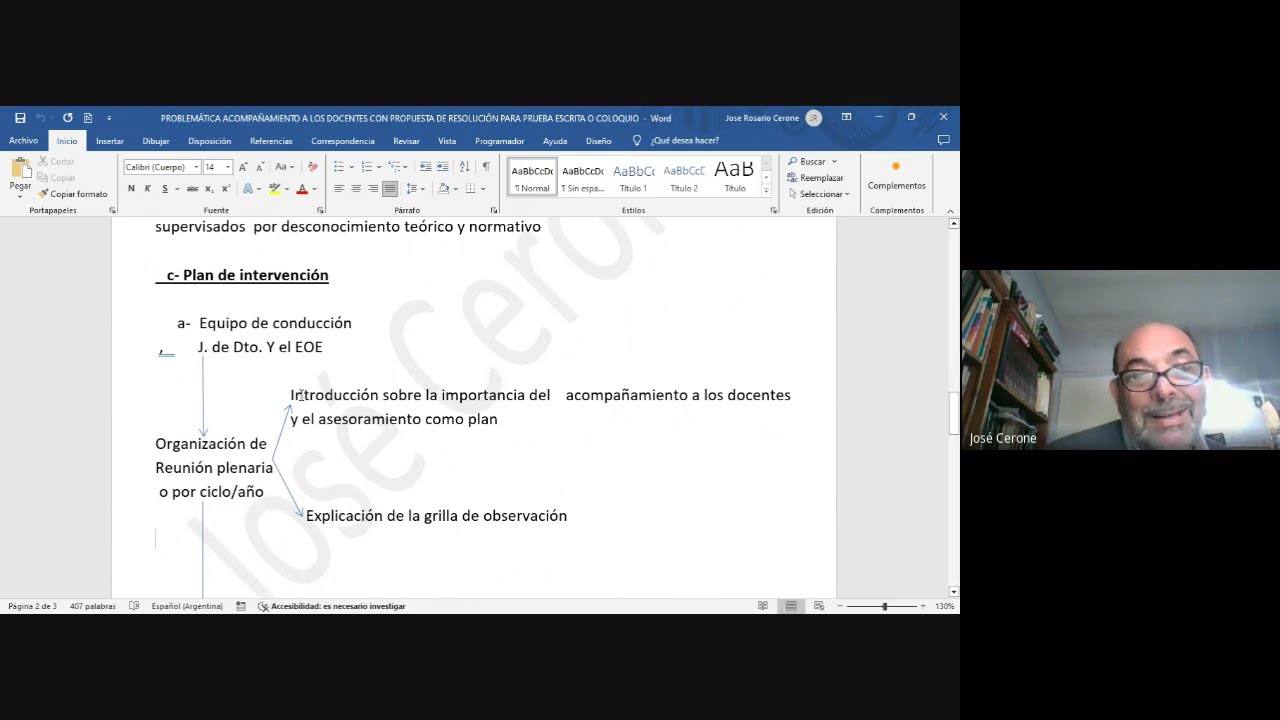Clear all formatting with eraser icon
This screenshot has height=720, width=1280.
coord(313,167)
